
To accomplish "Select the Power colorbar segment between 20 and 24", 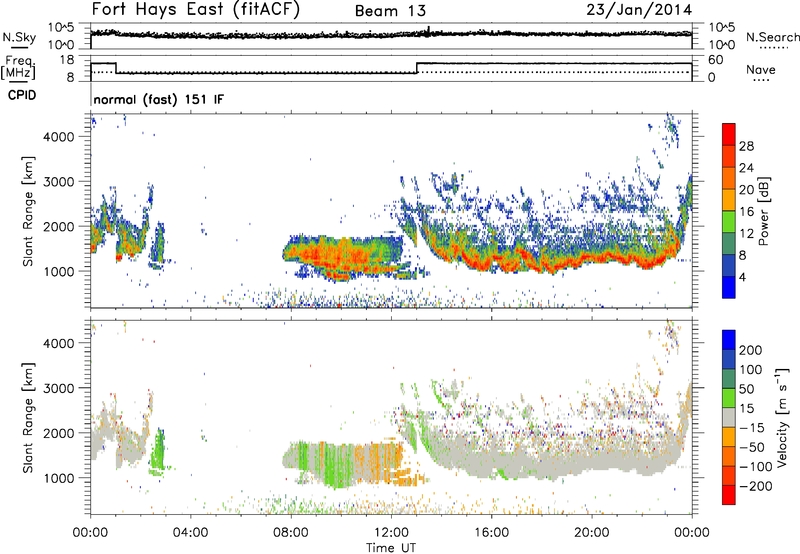I will (729, 178).
